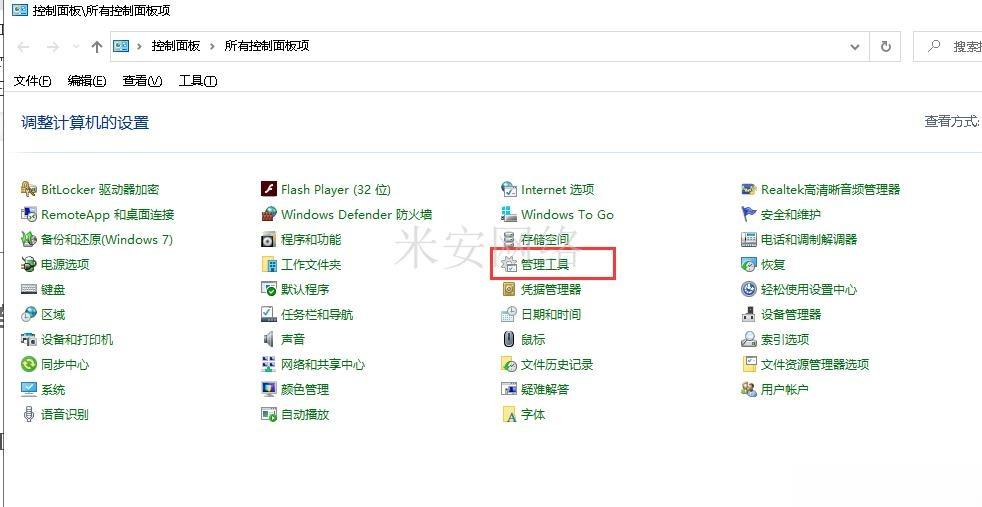Open the 工具(T) menu

[x=198, y=81]
